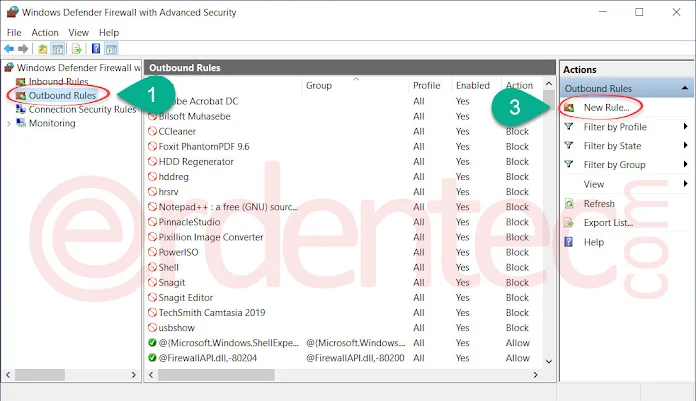Viewport: 696px width, 401px height.
Task: Click the block icon beside PowerISO rule
Action: 152,252
